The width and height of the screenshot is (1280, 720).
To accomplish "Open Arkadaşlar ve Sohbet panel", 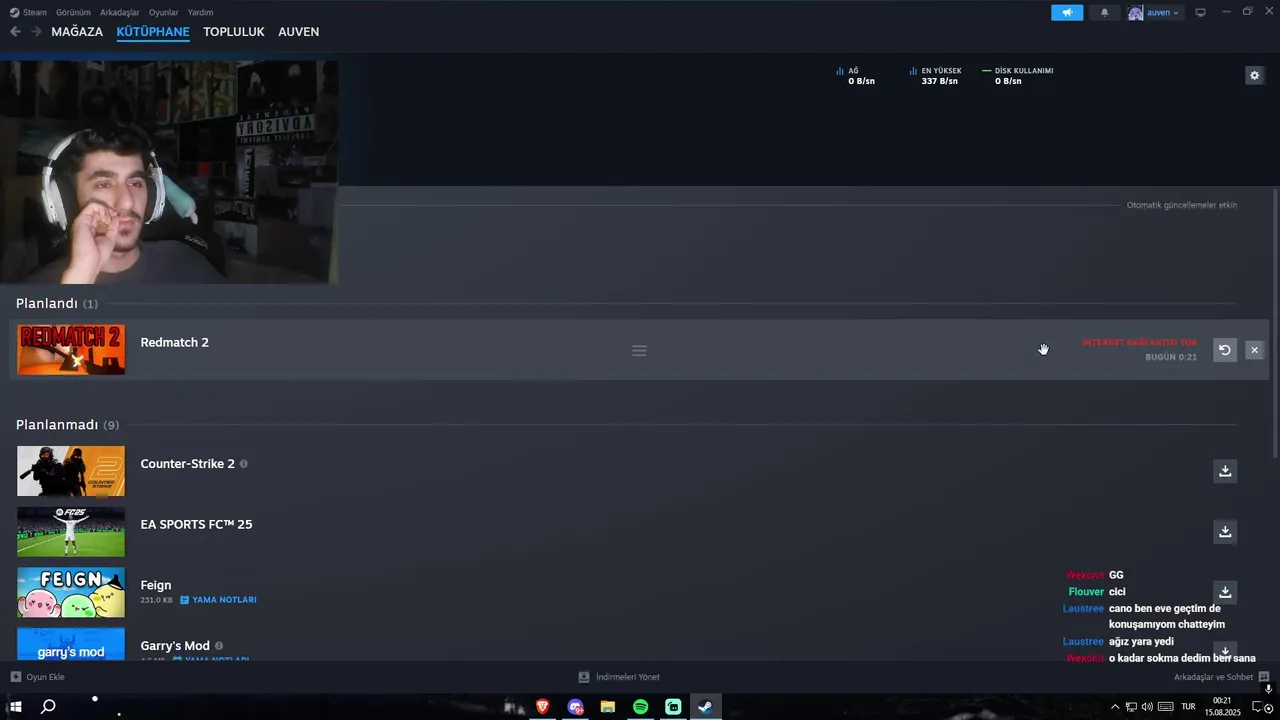I will [x=1221, y=677].
